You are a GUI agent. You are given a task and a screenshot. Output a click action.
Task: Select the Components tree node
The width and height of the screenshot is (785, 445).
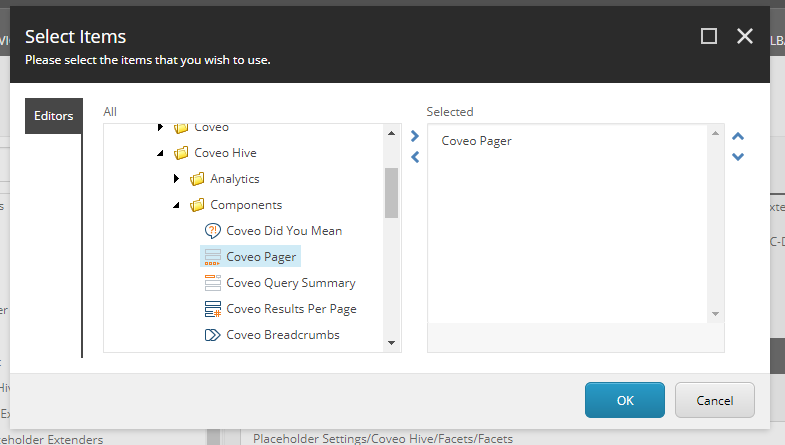tap(246, 205)
